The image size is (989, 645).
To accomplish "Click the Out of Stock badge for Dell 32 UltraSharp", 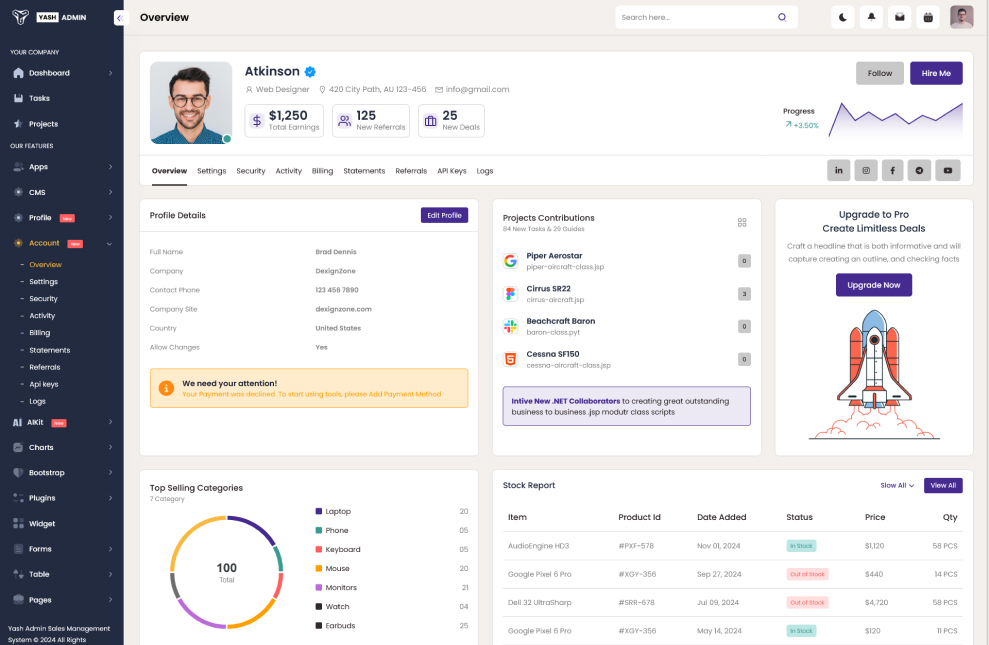I will [x=807, y=603].
